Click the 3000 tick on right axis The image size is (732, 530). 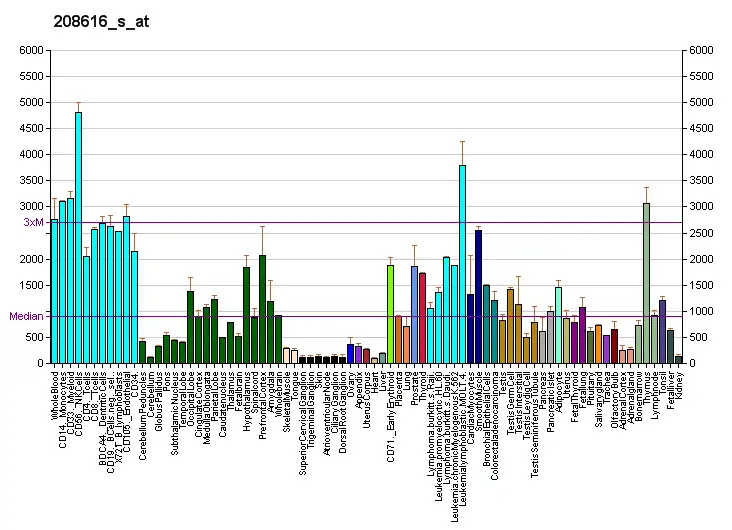coord(701,207)
